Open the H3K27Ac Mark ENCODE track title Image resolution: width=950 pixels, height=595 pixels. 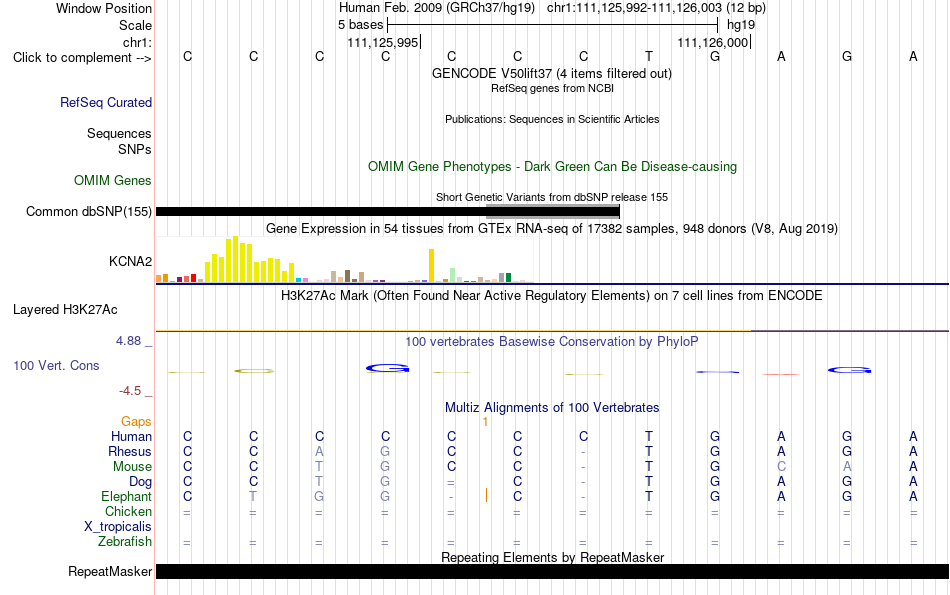pos(552,296)
